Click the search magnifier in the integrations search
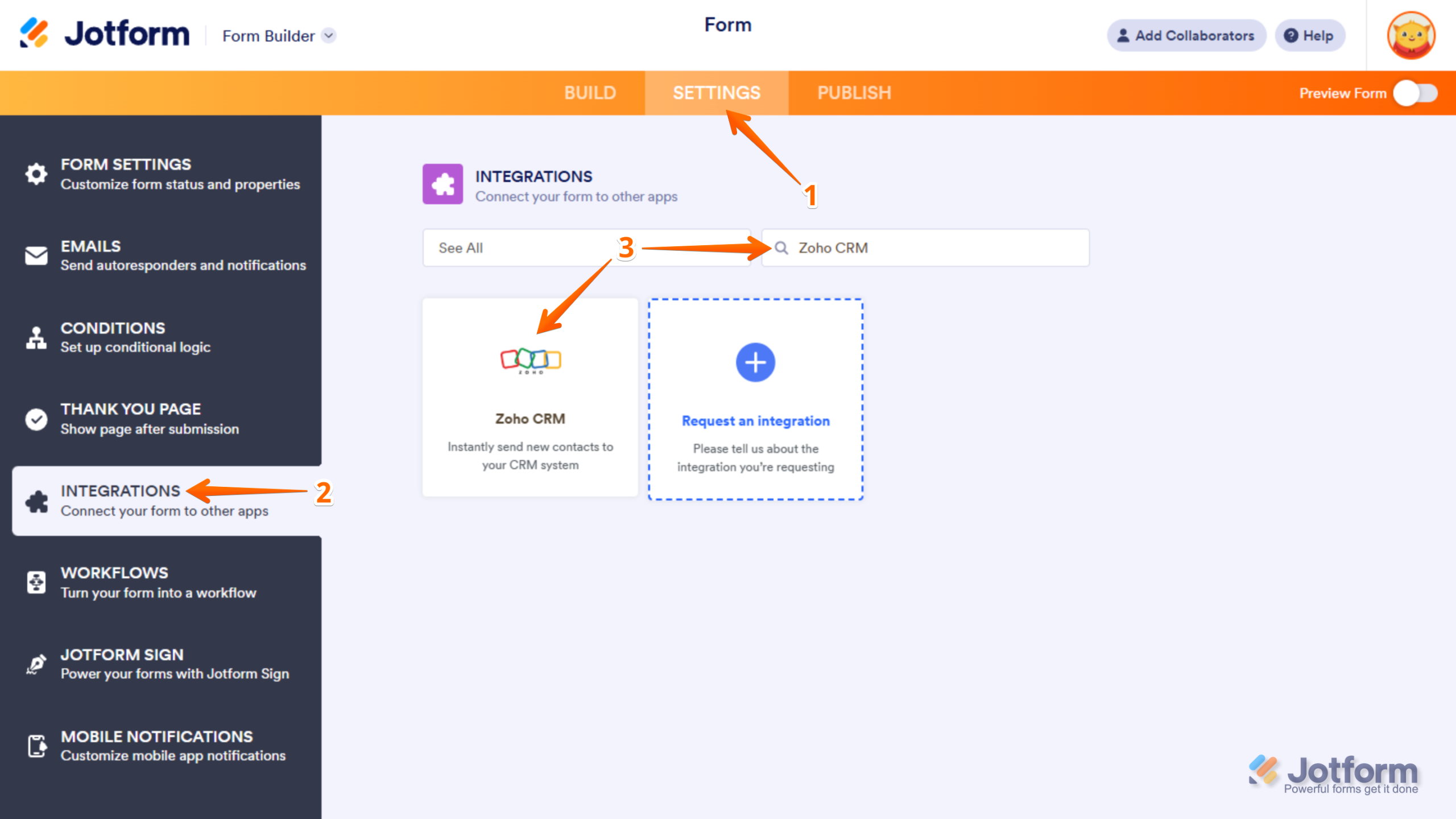Screen dimensions: 1456x819 [781, 248]
